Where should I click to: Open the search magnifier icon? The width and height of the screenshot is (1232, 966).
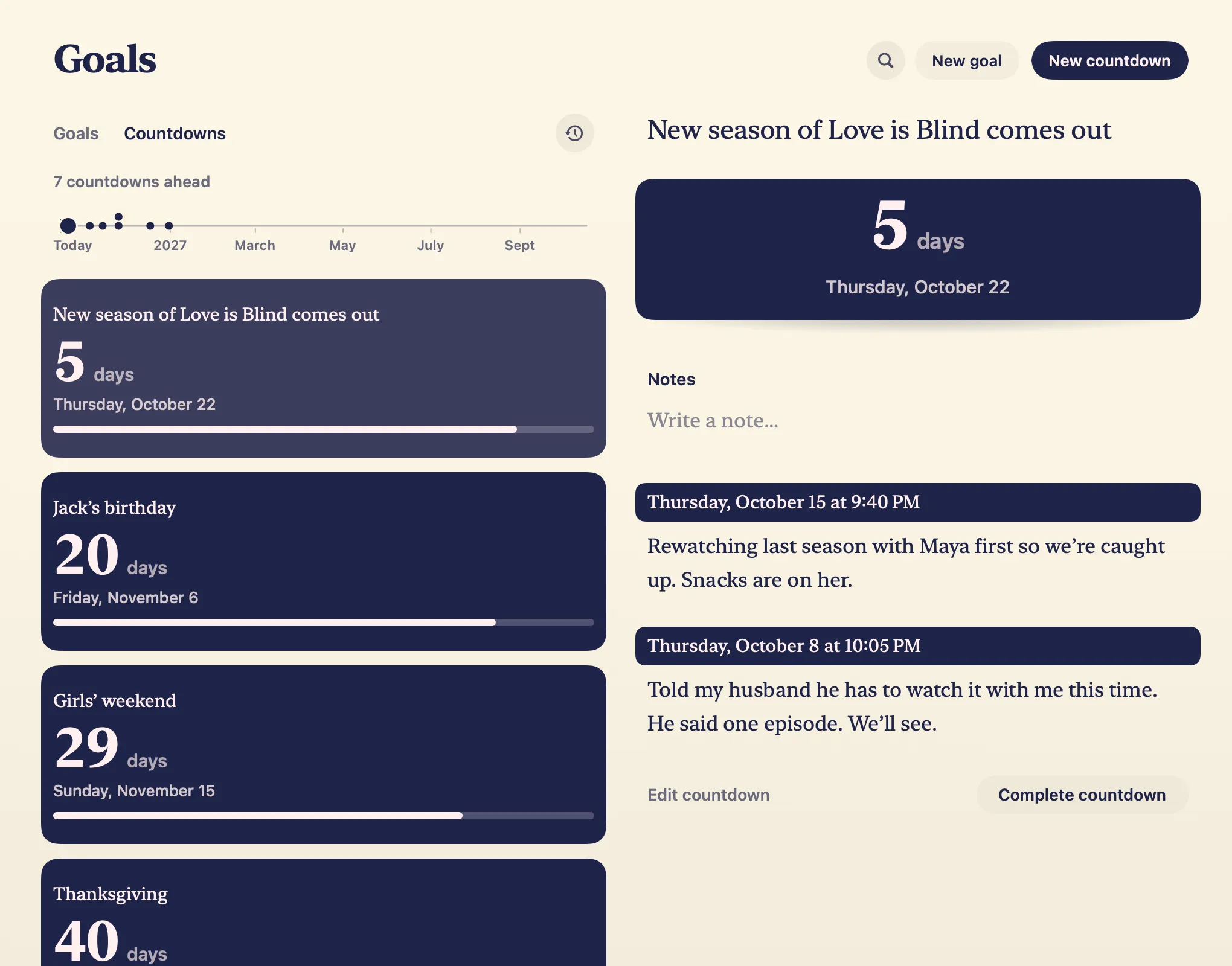(x=885, y=60)
